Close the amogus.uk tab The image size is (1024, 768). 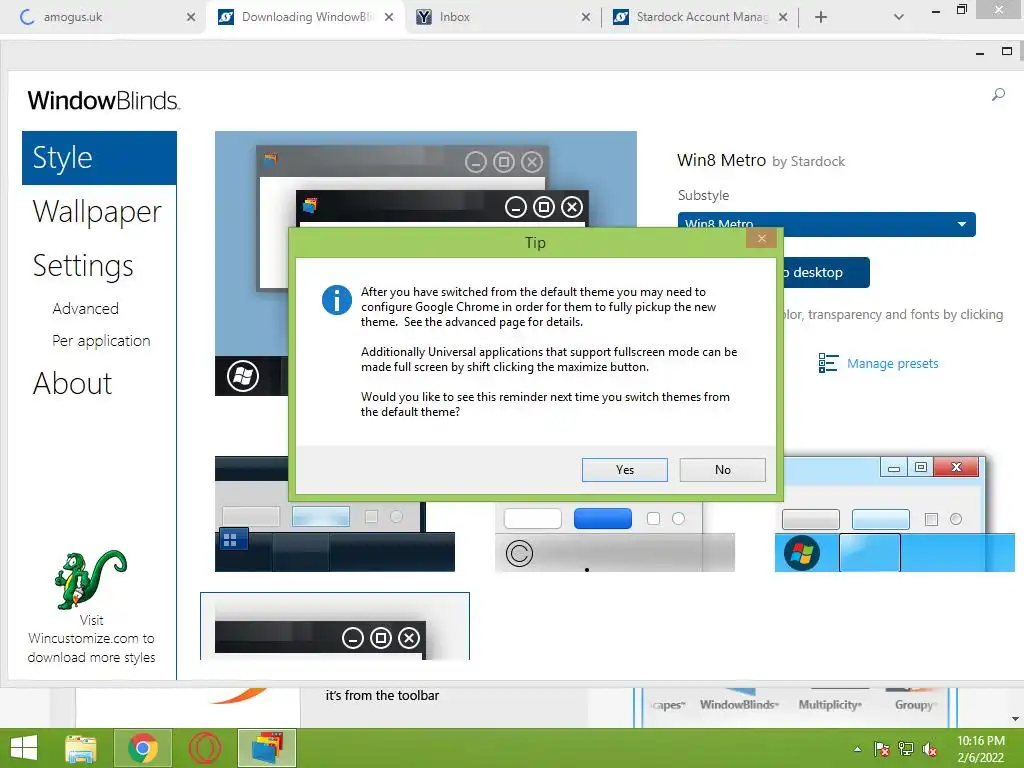191,17
